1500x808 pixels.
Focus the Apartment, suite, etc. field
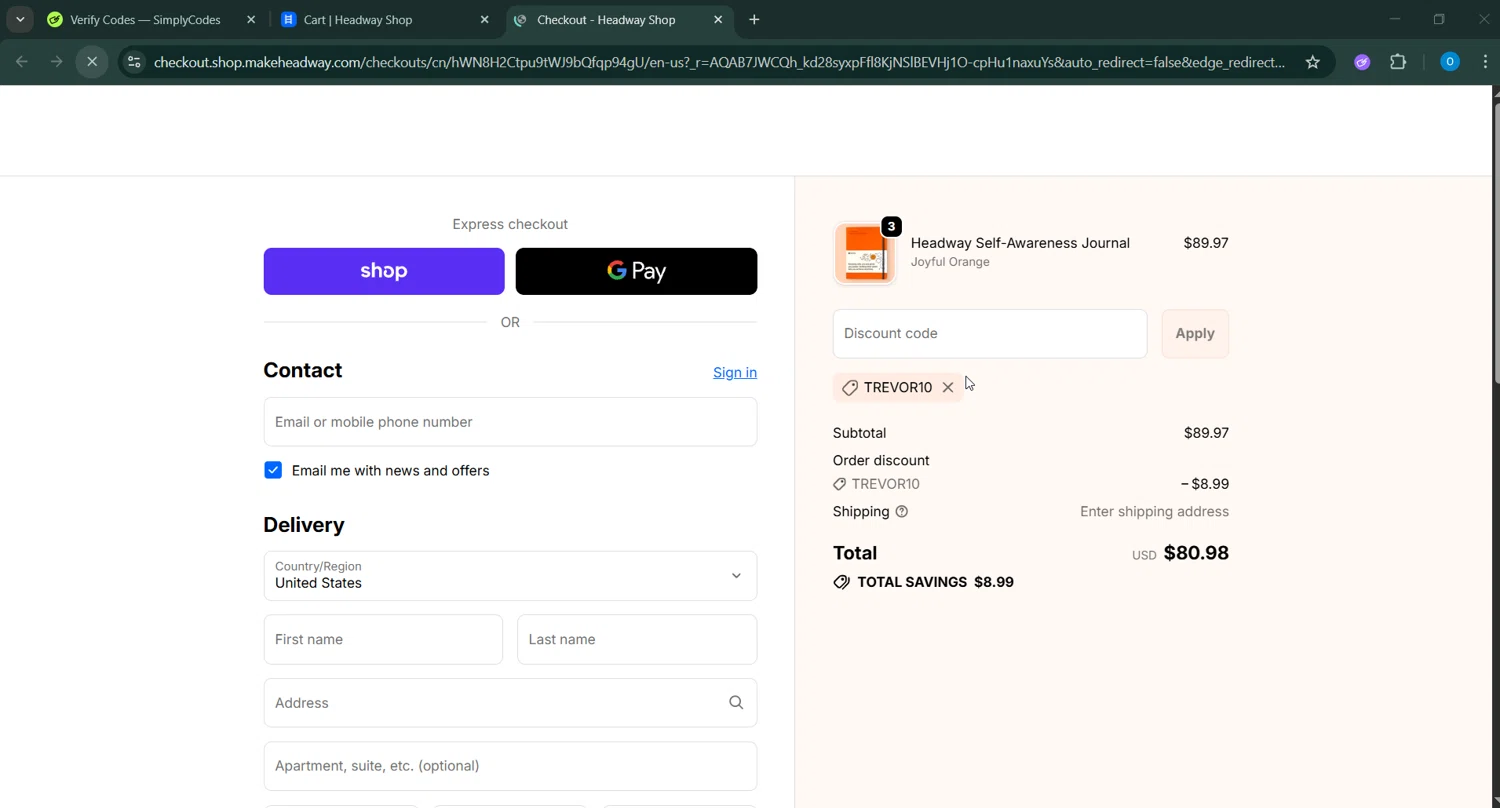click(510, 766)
